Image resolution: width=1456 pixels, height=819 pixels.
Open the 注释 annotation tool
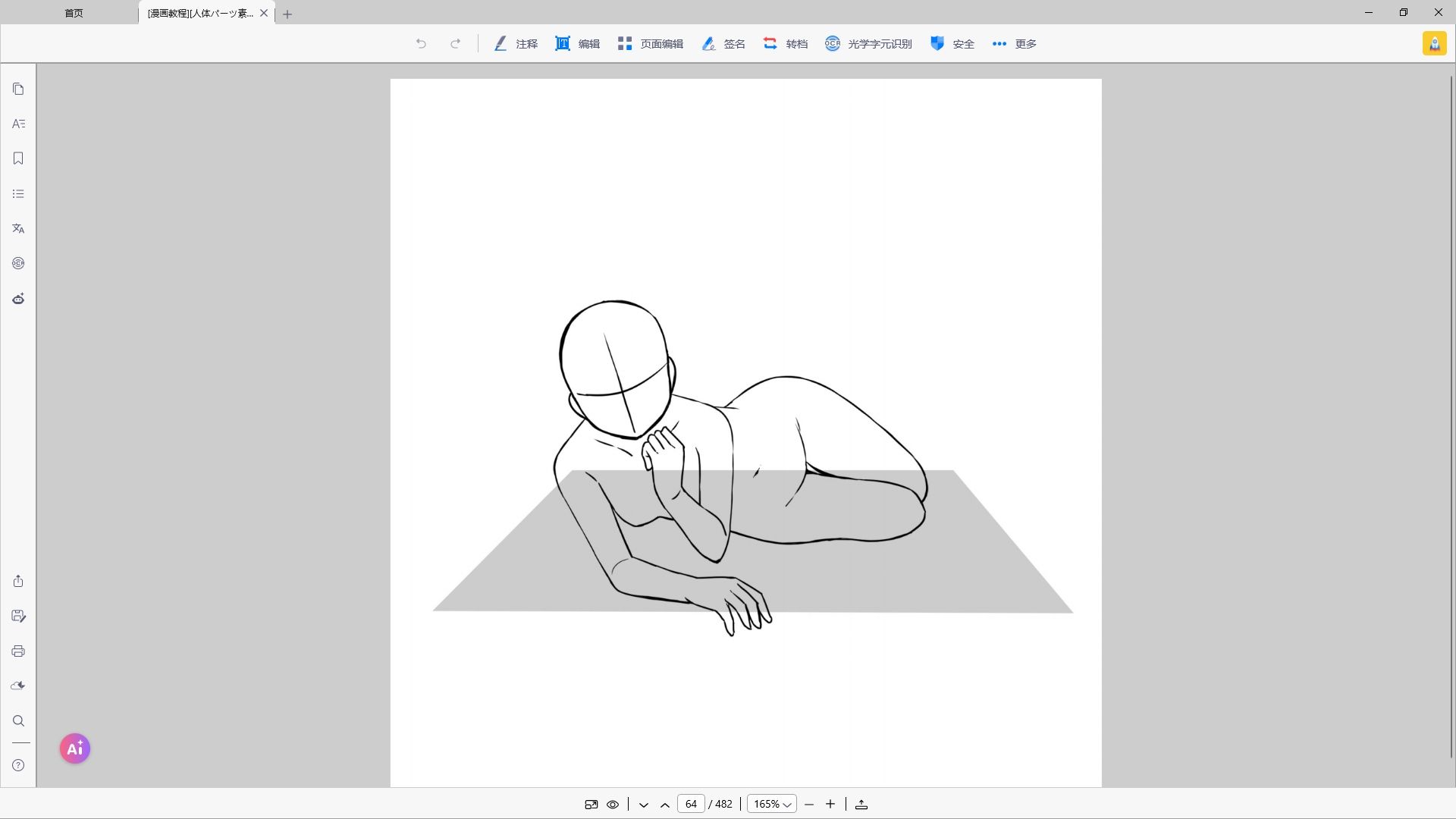[x=516, y=44]
